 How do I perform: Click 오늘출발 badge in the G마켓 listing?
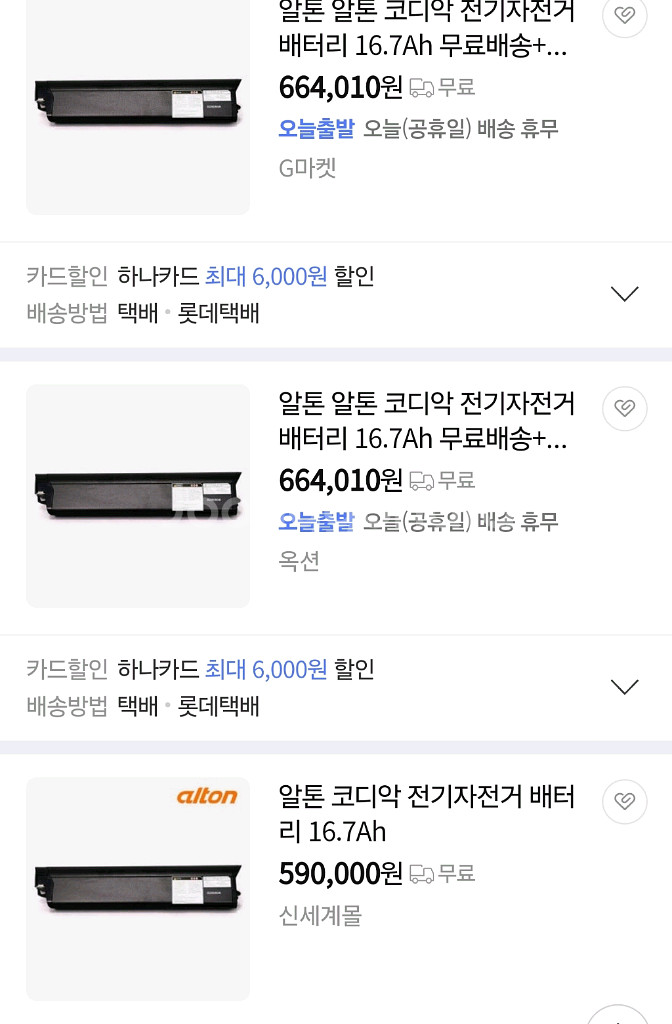pos(316,128)
